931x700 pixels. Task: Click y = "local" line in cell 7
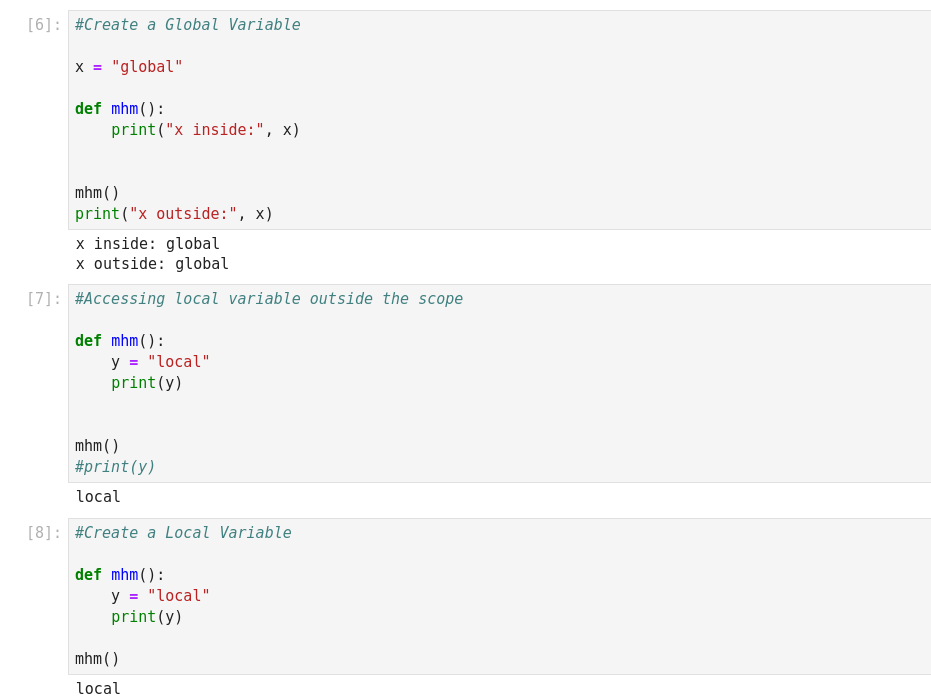[160, 362]
